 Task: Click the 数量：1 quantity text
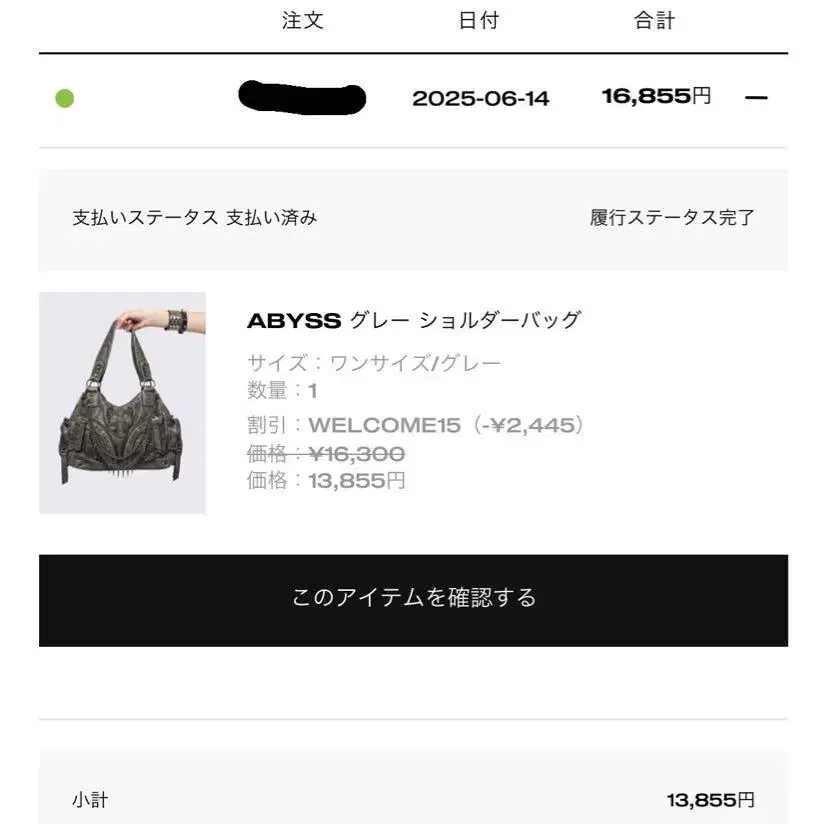click(x=282, y=390)
